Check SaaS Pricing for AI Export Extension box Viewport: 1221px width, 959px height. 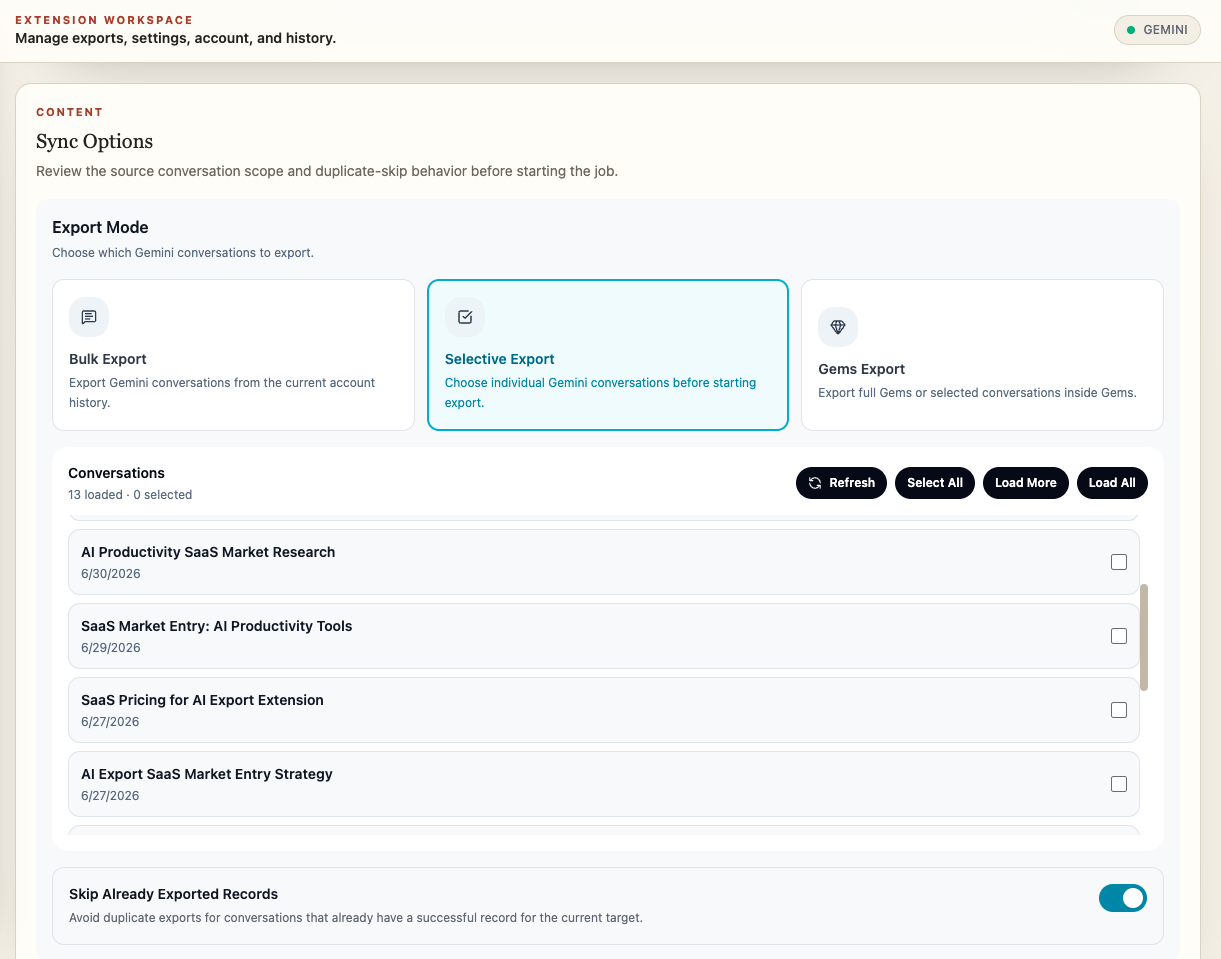tap(1119, 710)
